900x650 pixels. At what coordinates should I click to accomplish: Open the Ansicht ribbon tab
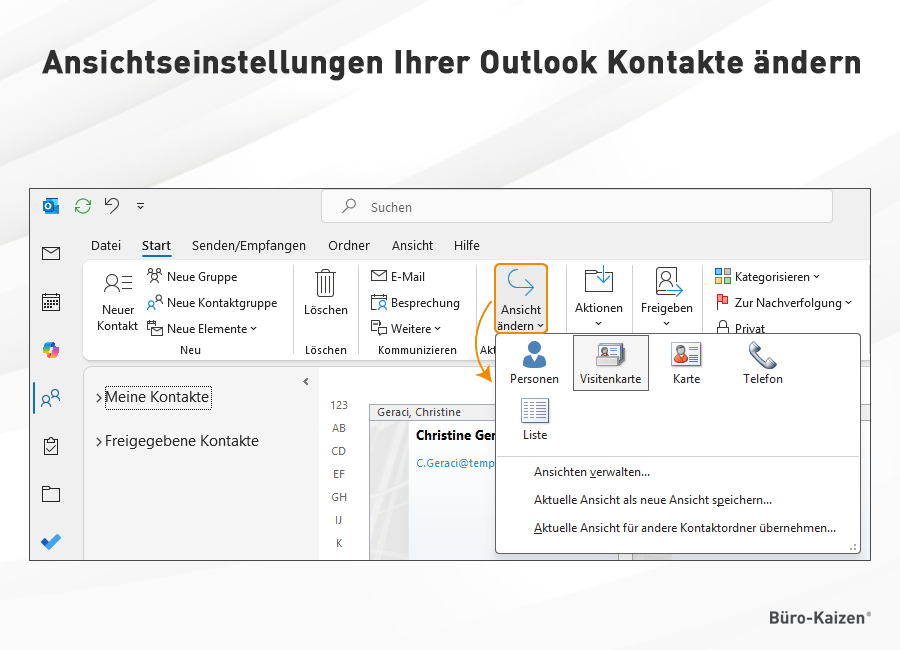[412, 246]
